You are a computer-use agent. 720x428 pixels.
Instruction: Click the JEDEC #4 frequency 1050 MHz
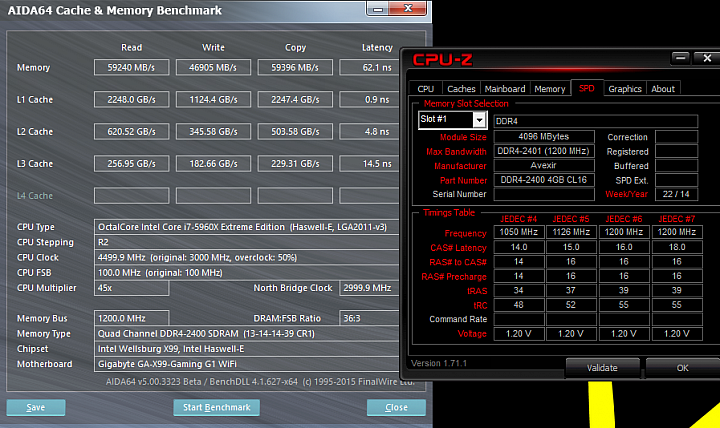click(x=519, y=232)
